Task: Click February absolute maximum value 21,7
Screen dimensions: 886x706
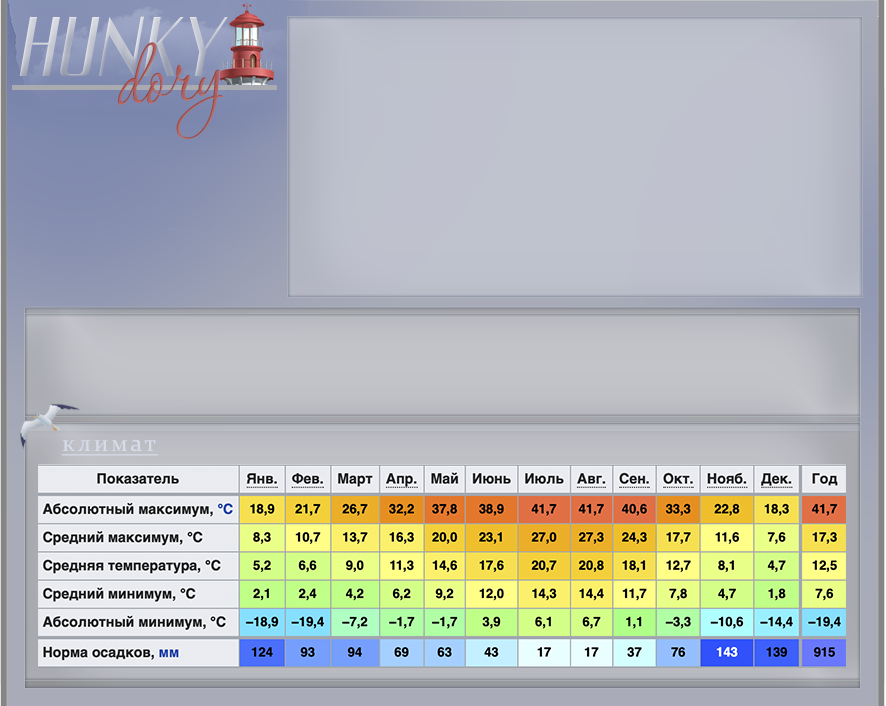Action: [x=307, y=509]
